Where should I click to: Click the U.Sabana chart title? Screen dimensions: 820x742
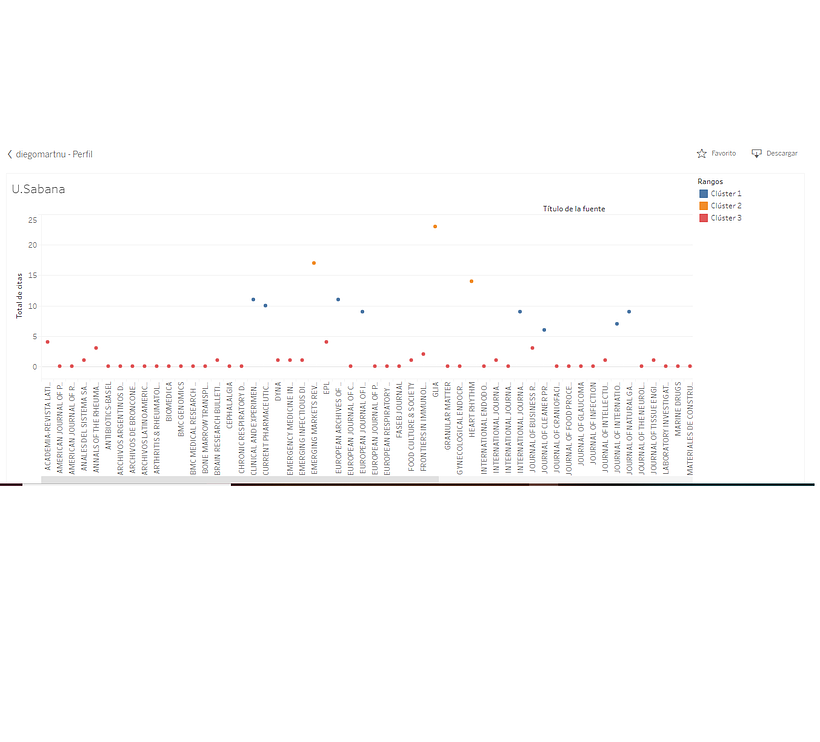coord(38,189)
